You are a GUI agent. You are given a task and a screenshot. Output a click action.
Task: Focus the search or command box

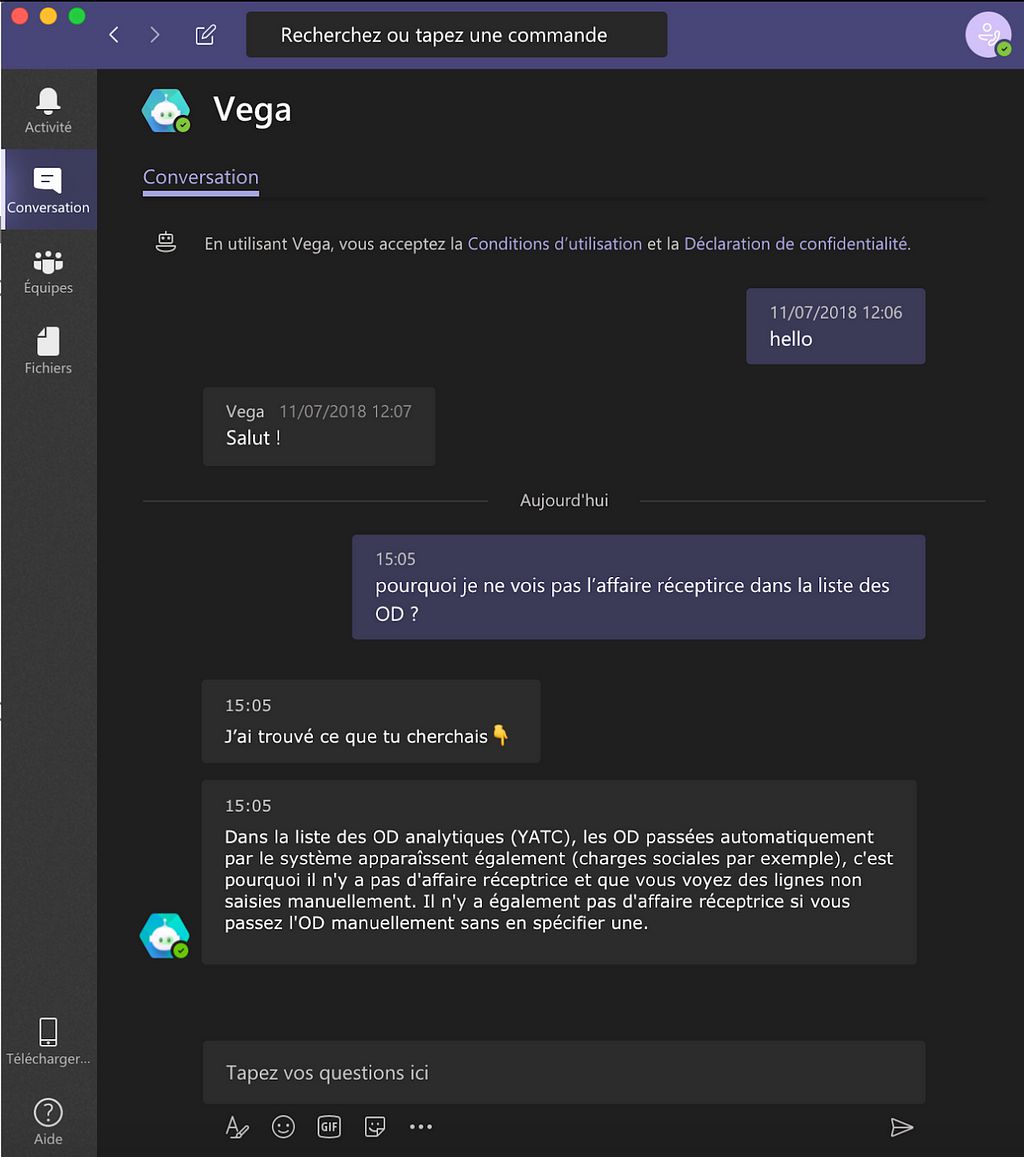click(457, 35)
